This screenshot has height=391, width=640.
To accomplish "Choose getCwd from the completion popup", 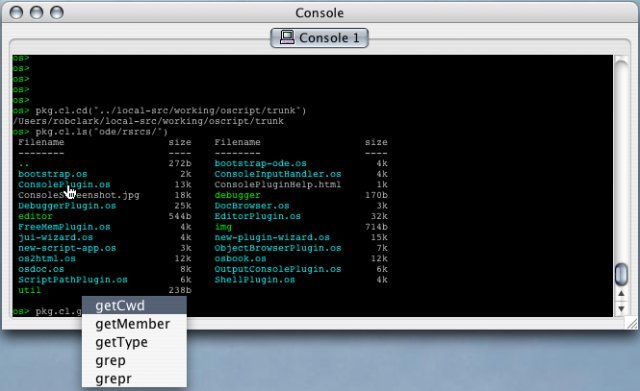I will pyautogui.click(x=134, y=306).
